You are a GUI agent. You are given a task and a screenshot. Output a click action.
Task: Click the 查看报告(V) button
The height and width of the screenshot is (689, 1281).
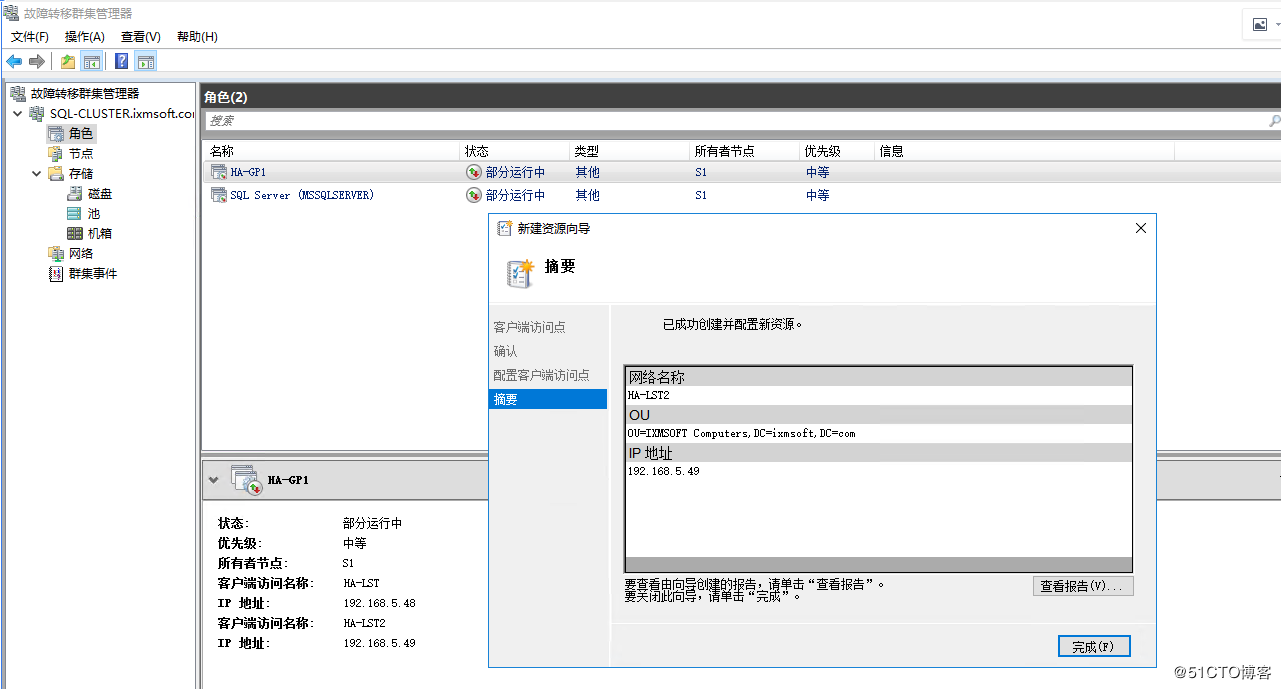pos(1083,586)
